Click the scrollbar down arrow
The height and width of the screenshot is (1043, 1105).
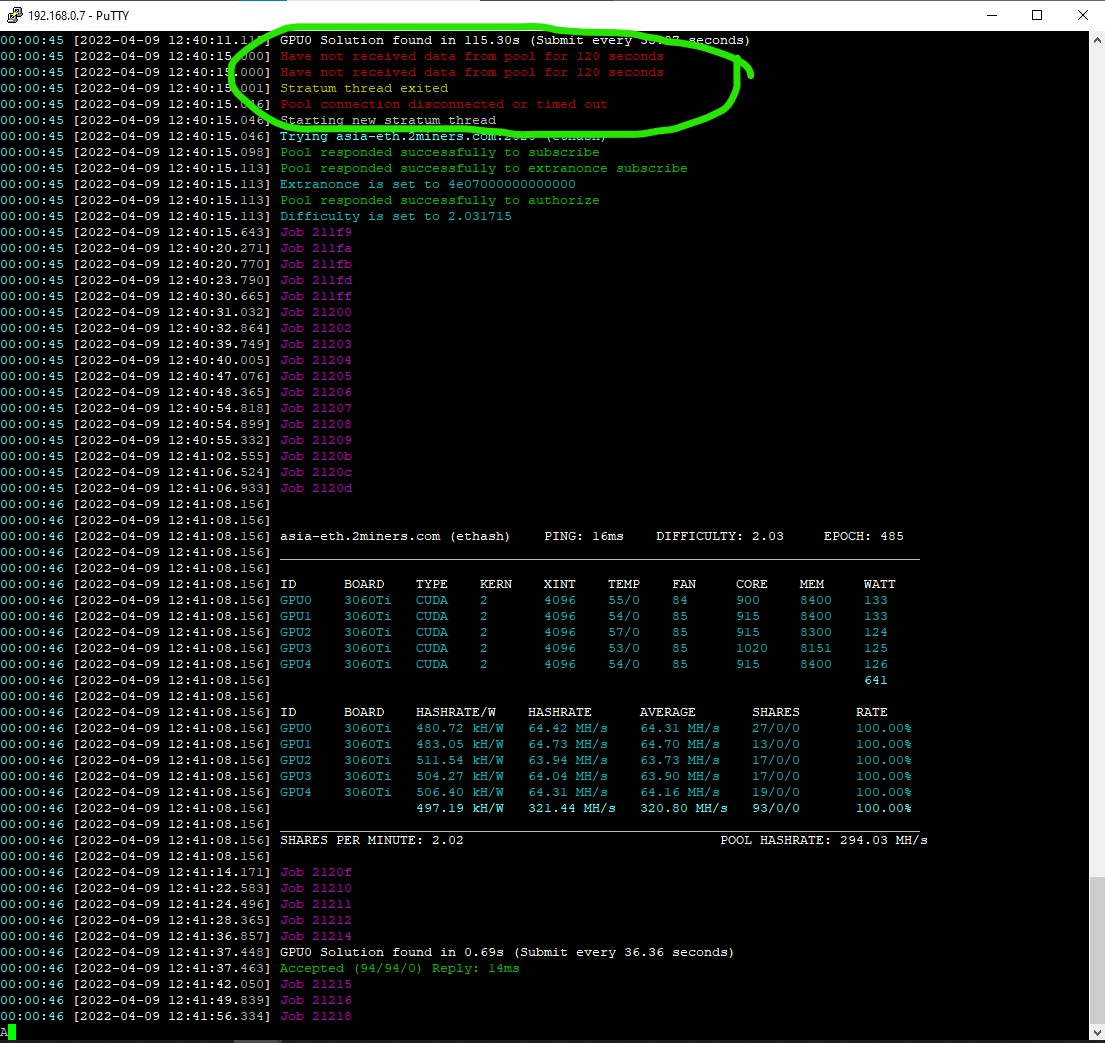click(1097, 1032)
